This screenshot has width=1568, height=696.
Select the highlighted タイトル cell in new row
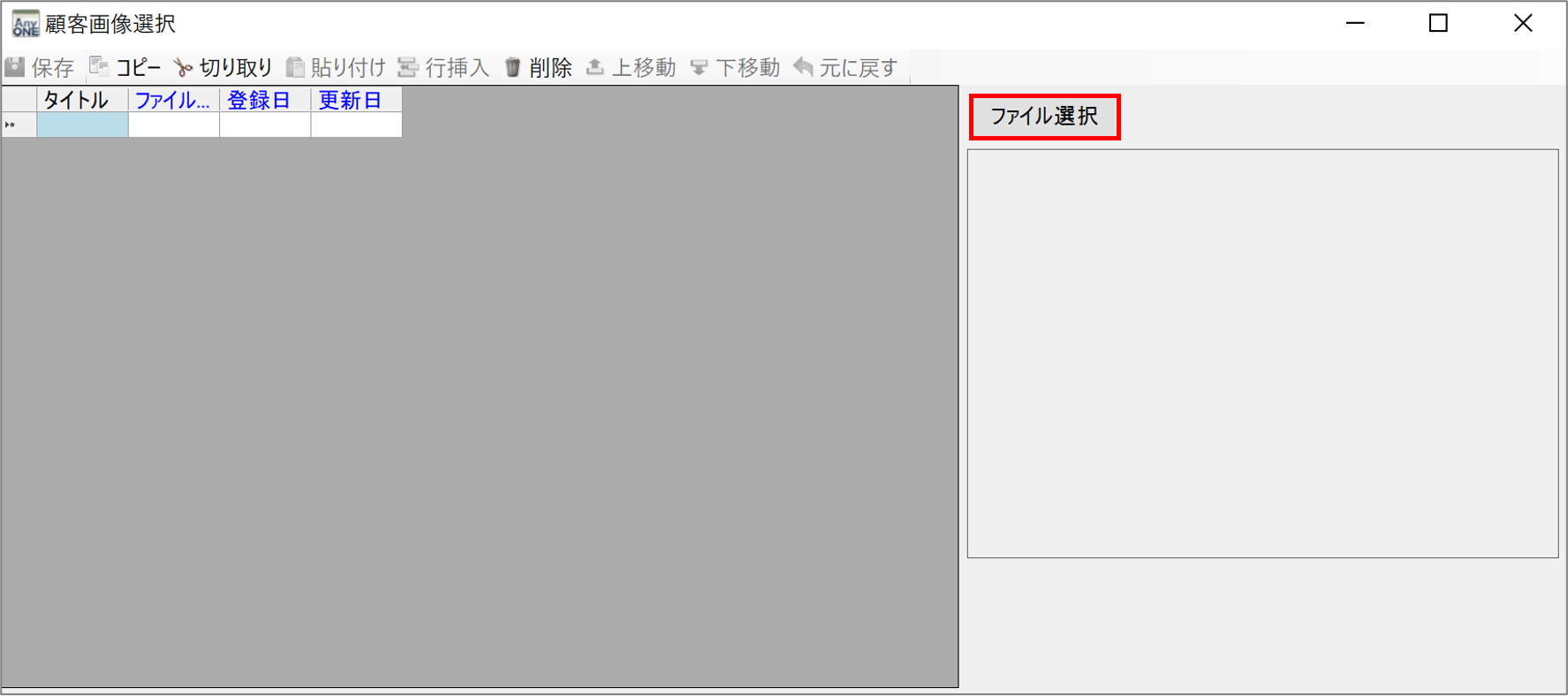82,125
